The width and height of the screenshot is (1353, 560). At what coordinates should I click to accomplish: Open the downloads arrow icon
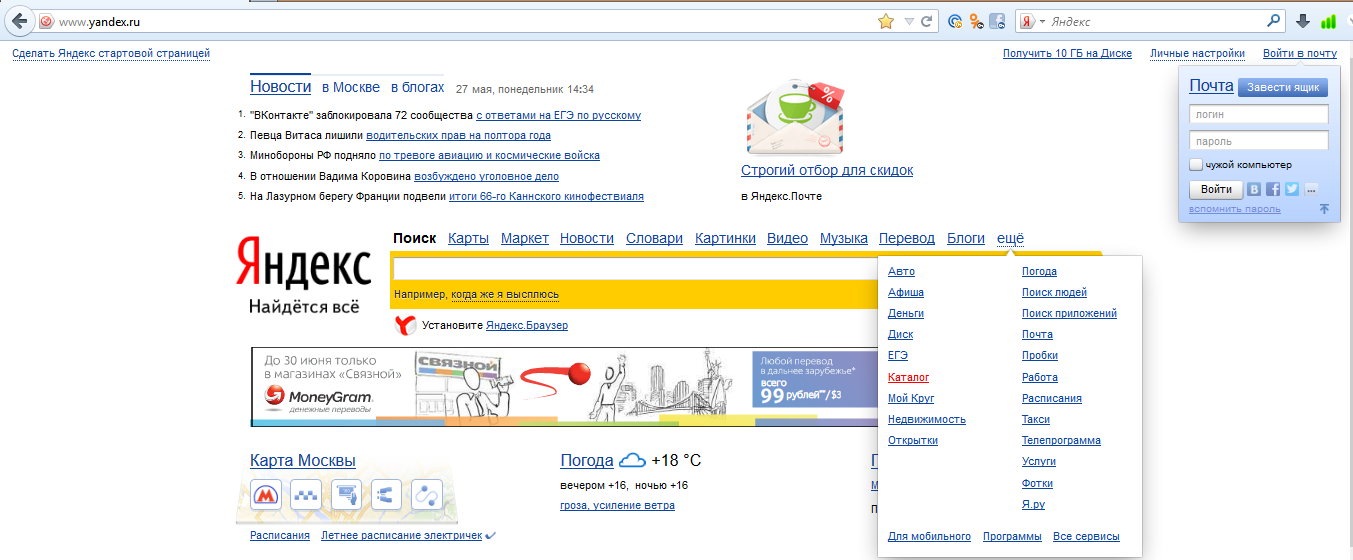[1303, 21]
